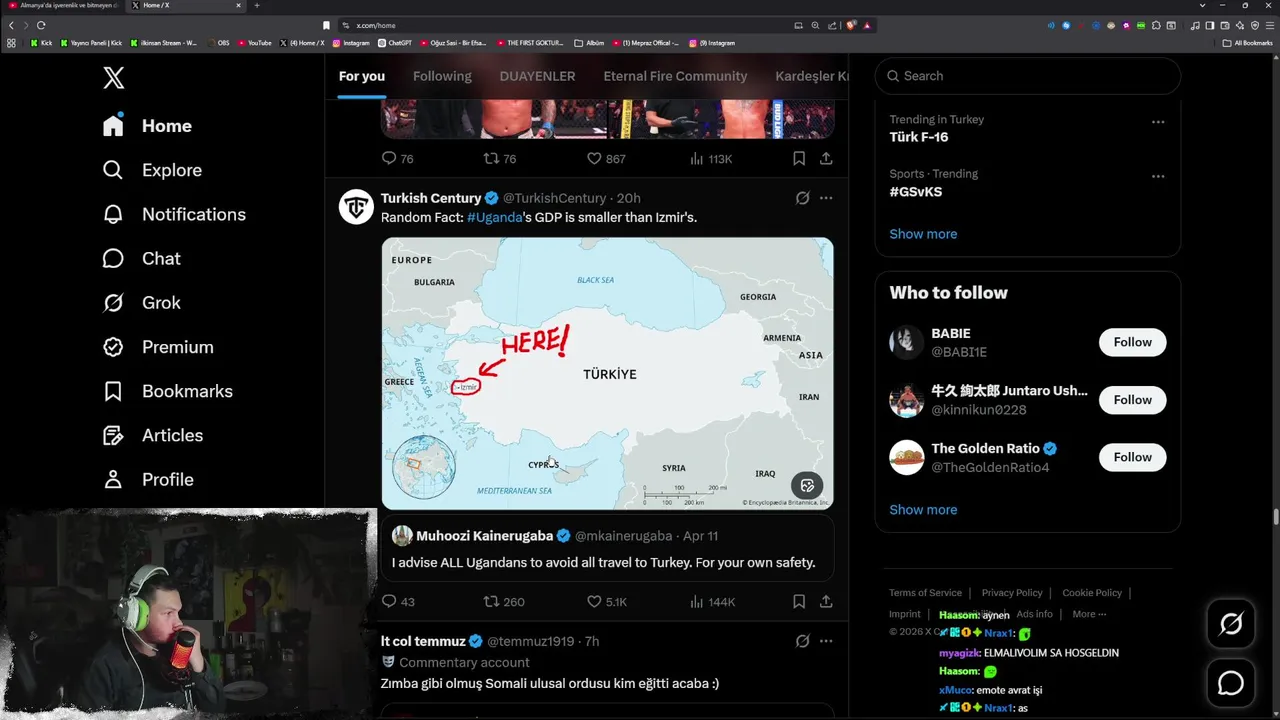1280x720 pixels.
Task: Open the floating chat messages button
Action: 1231,683
